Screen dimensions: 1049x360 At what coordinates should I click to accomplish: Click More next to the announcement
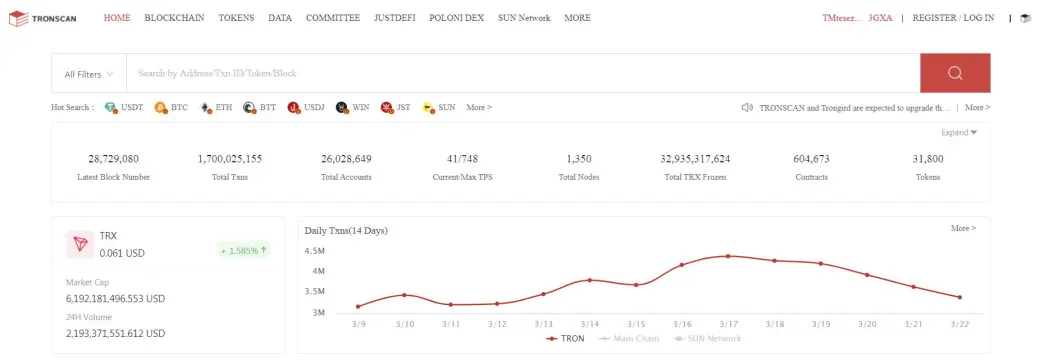[977, 107]
